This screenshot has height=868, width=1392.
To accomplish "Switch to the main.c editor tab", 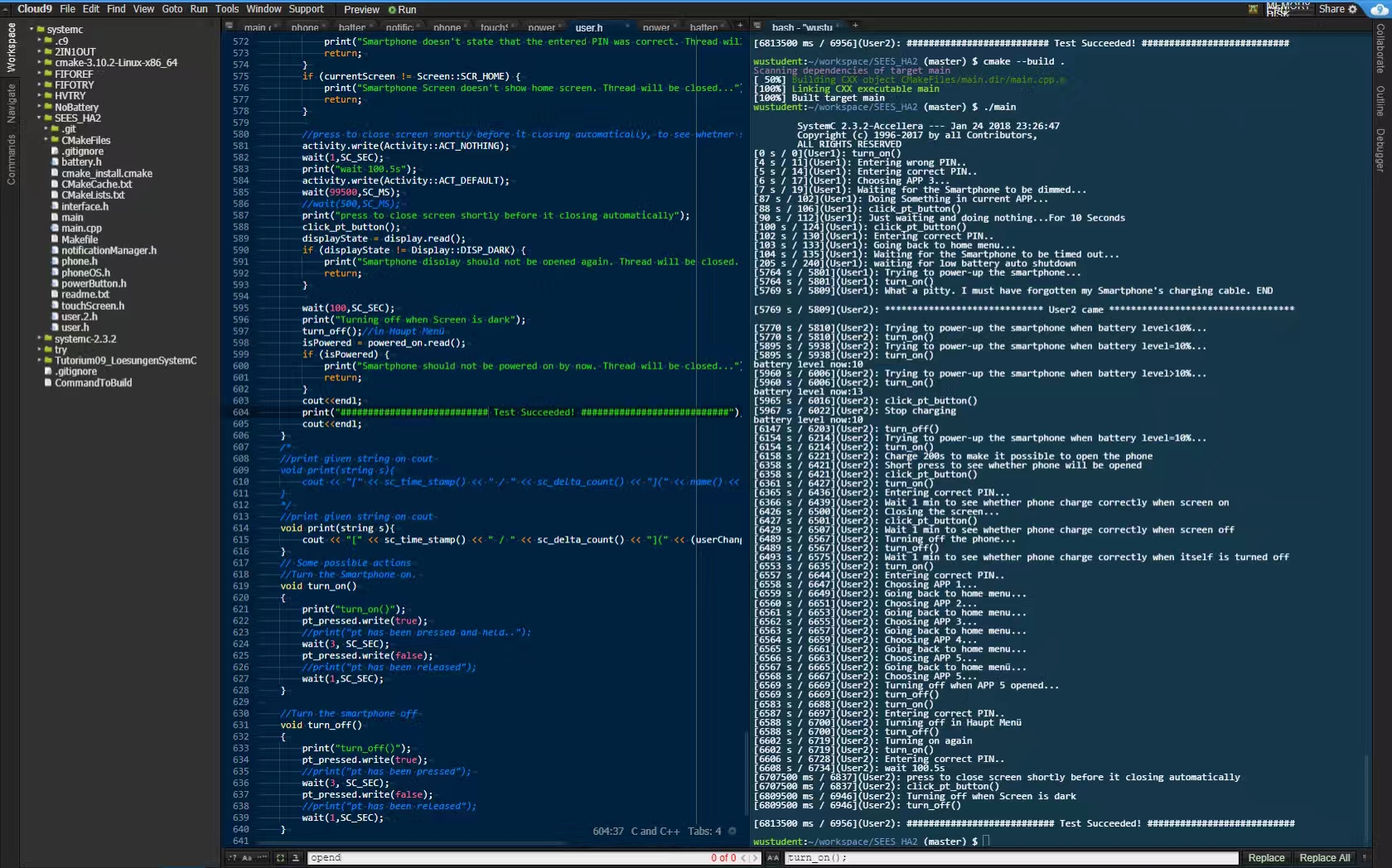I will pos(259,27).
